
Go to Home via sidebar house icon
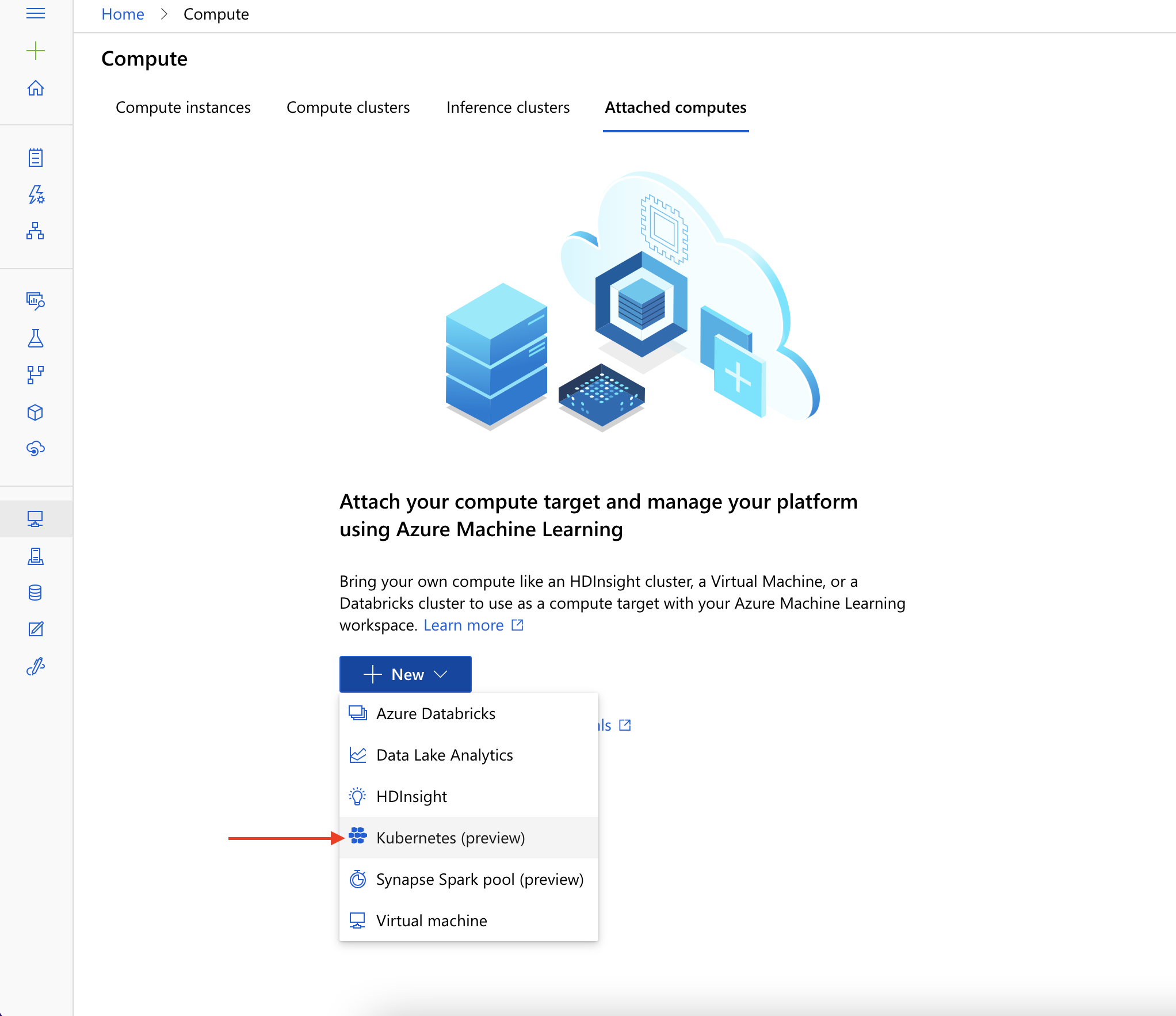36,87
